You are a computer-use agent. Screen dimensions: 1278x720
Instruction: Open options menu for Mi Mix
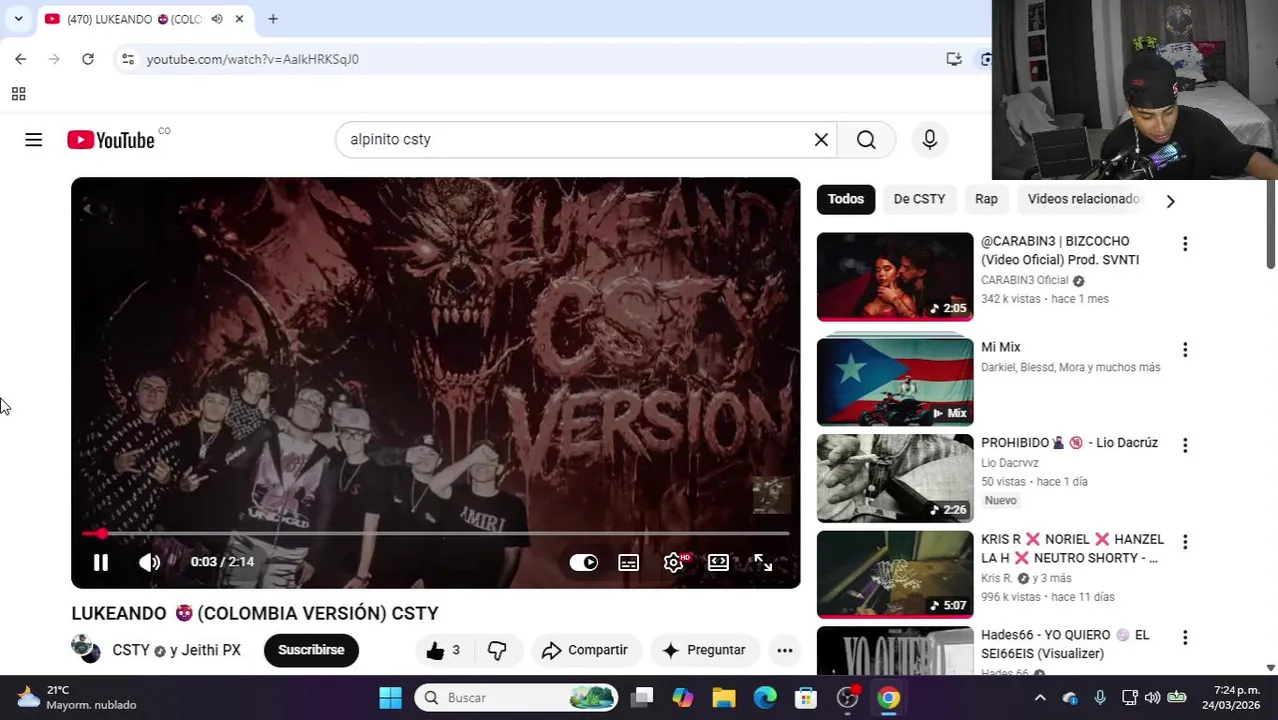click(x=1185, y=350)
